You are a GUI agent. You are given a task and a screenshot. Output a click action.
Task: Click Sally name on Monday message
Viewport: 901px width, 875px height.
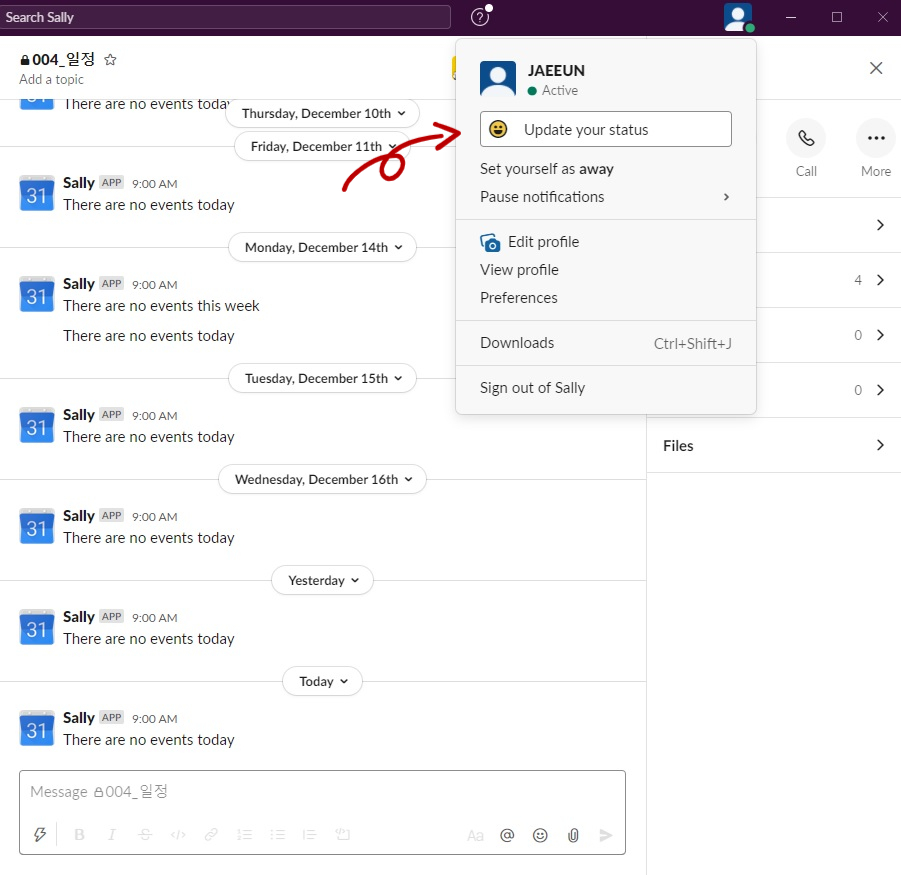point(79,284)
